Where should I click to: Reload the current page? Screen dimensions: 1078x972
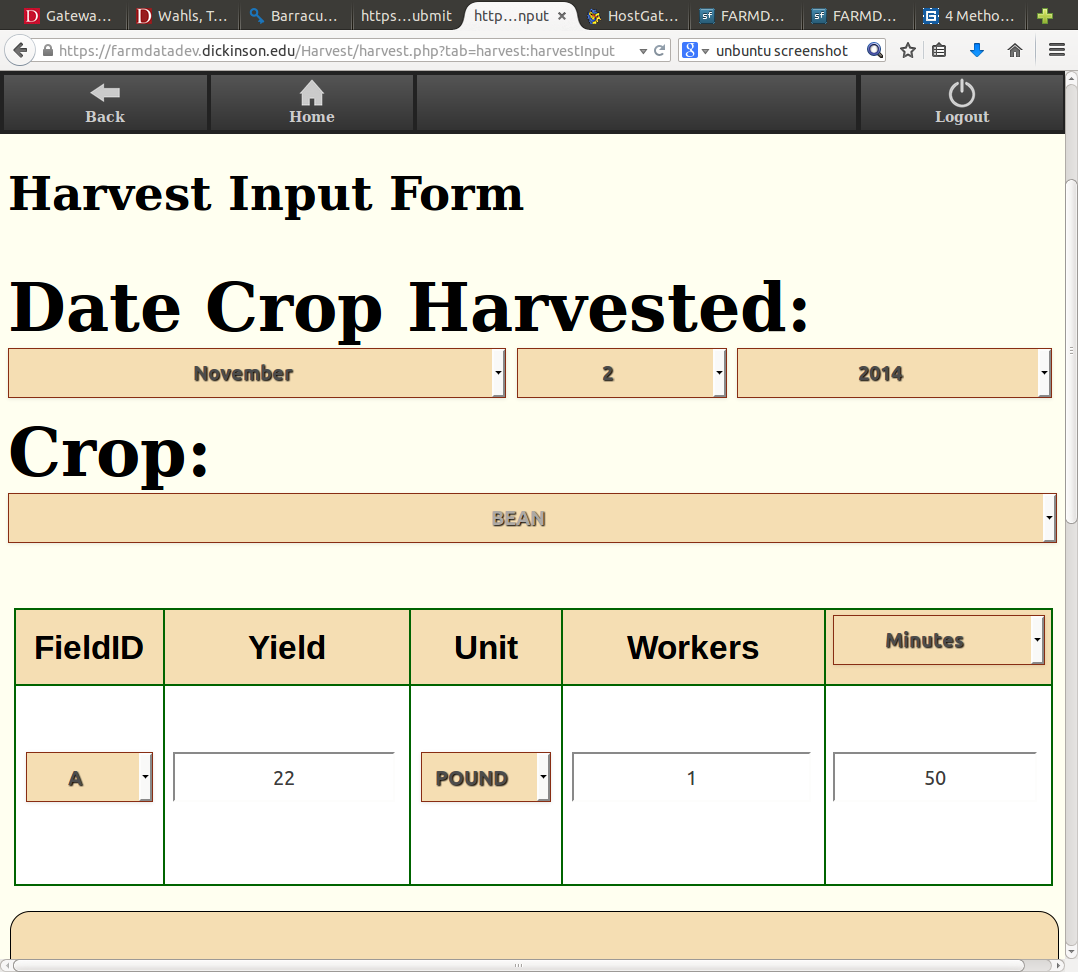[x=659, y=49]
